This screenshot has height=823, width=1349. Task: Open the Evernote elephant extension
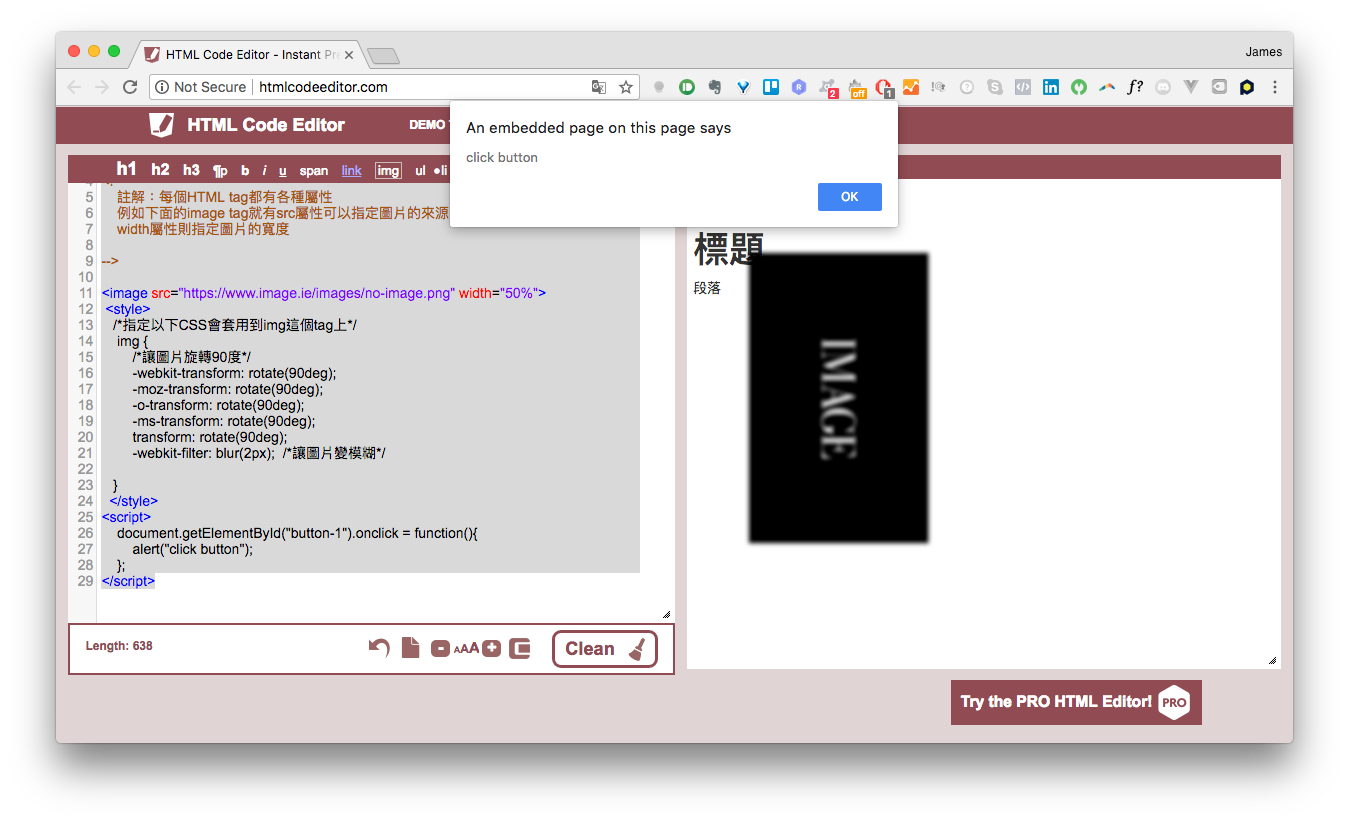714,87
